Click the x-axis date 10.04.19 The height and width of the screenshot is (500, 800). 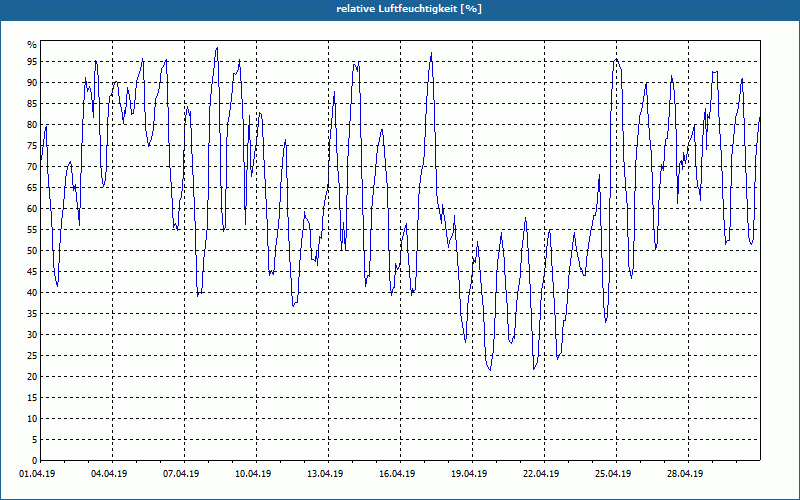[253, 474]
